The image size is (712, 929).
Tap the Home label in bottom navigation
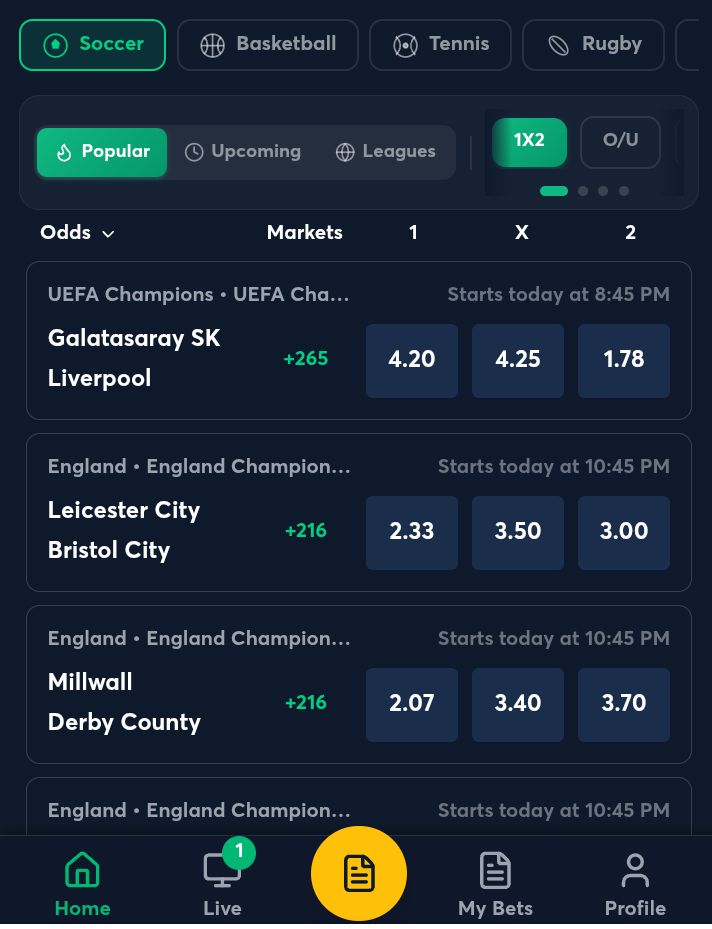pyautogui.click(x=82, y=909)
